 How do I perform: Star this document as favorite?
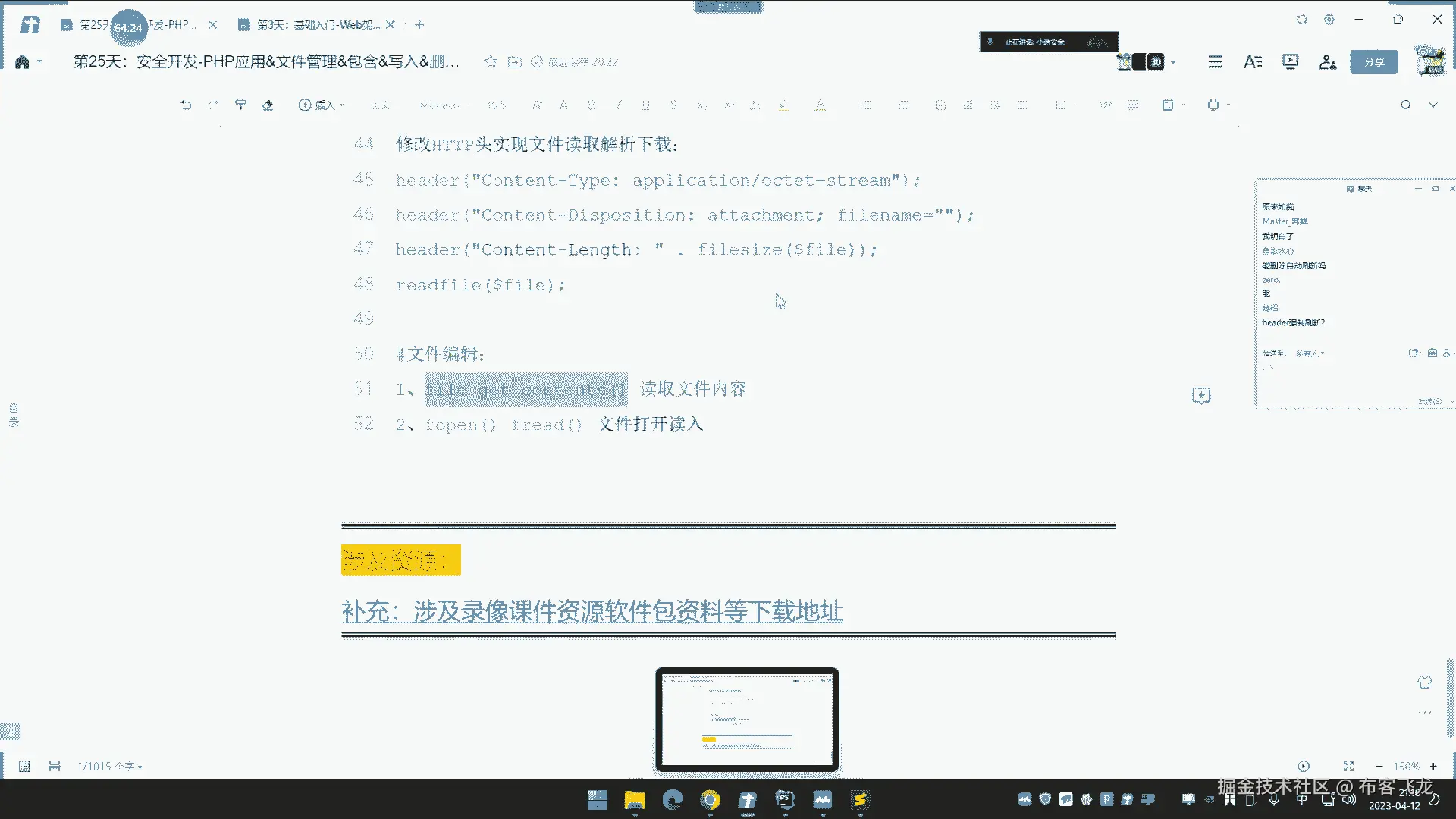(491, 62)
